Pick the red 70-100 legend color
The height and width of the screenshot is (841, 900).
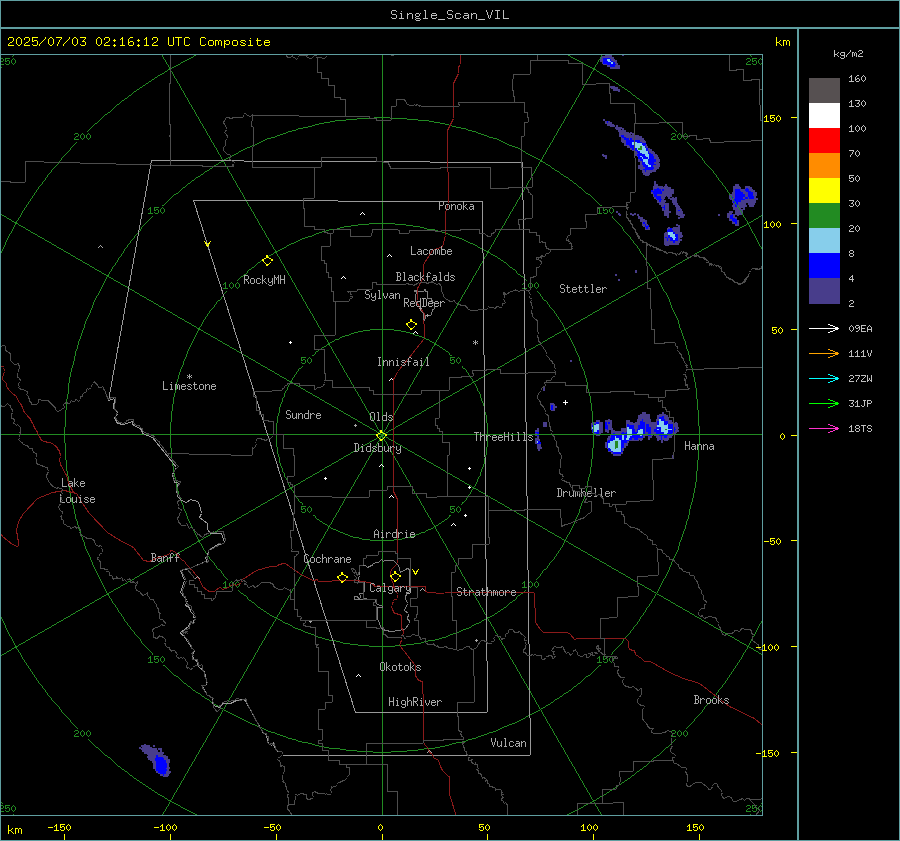click(x=824, y=141)
